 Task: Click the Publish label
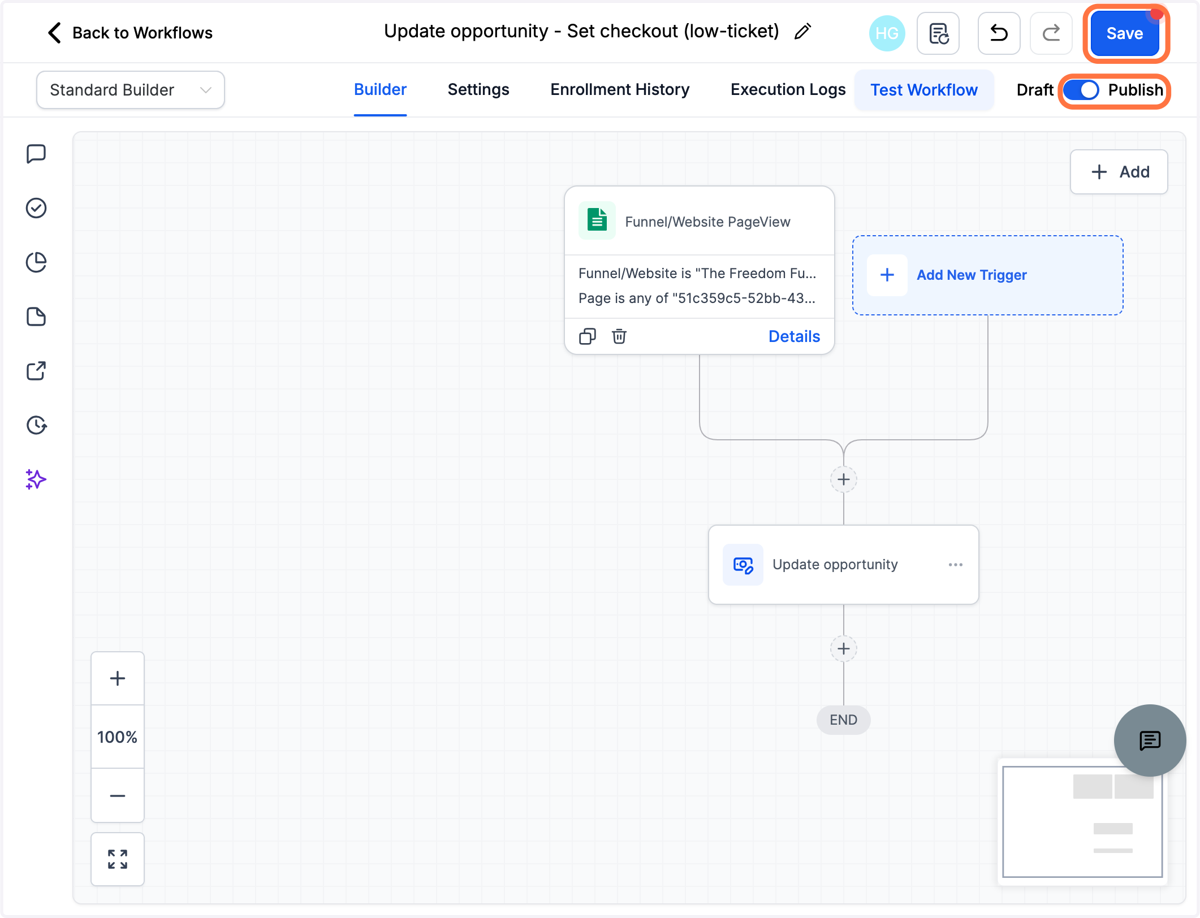coord(1135,90)
